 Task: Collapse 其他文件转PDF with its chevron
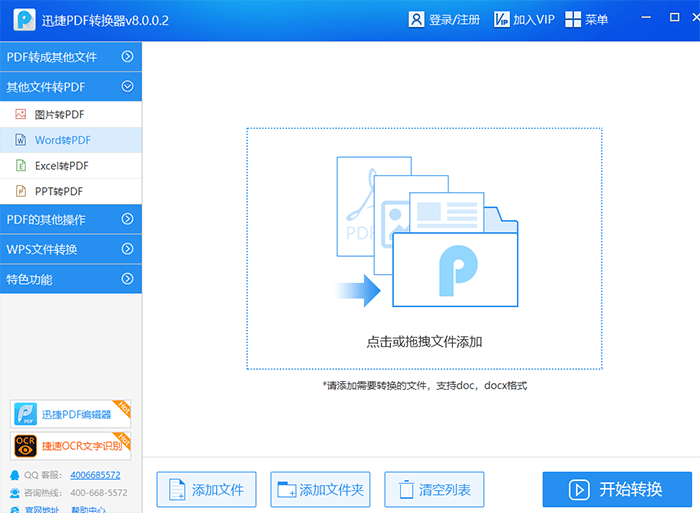pyautogui.click(x=127, y=86)
